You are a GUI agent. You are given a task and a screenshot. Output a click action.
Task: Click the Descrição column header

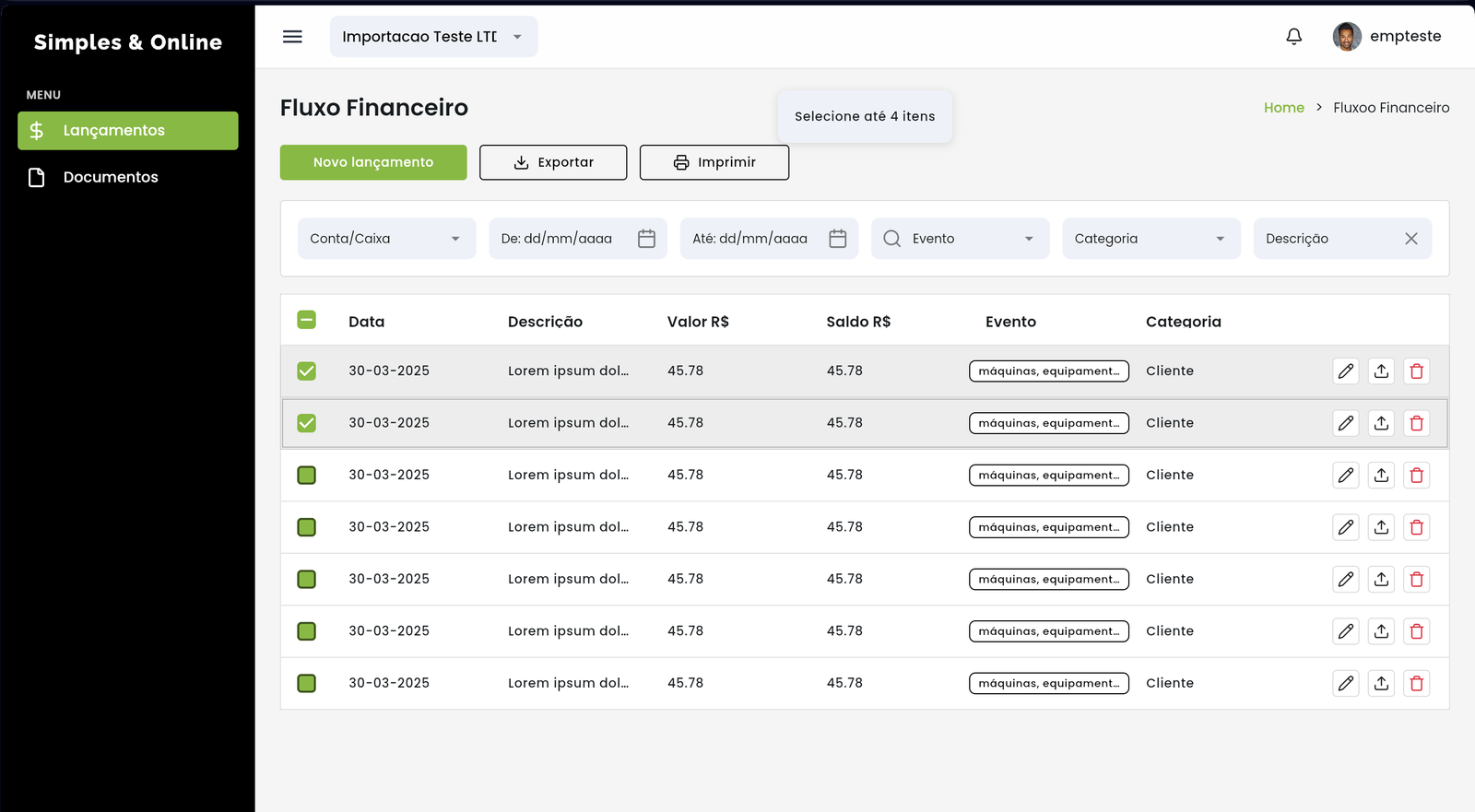point(545,322)
